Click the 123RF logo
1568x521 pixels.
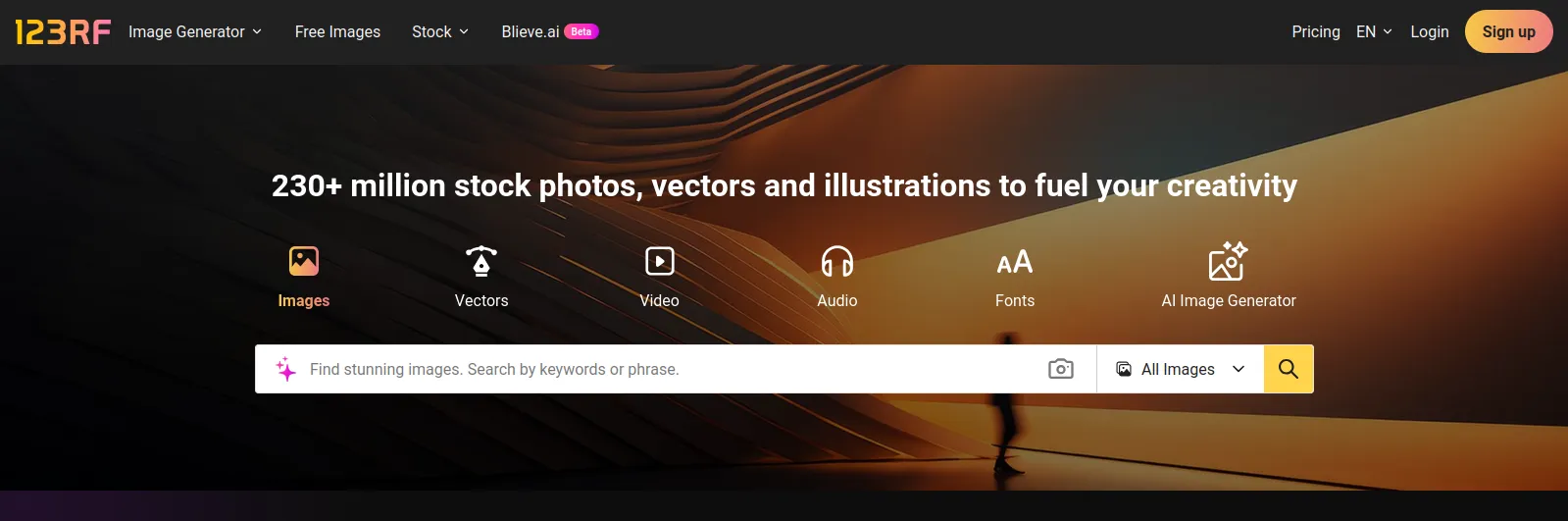click(x=63, y=32)
